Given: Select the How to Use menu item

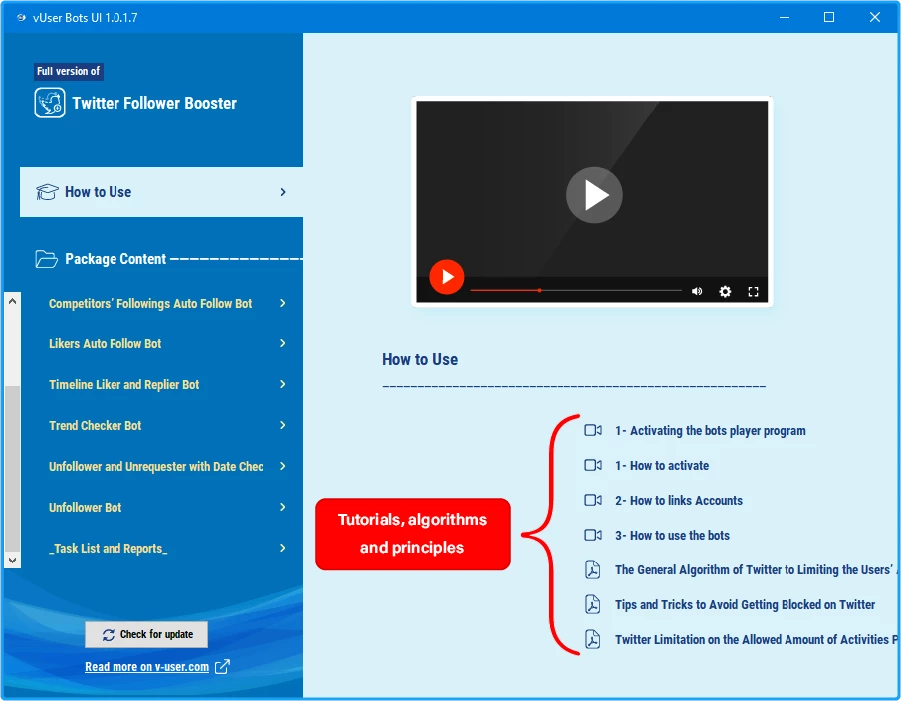Looking at the screenshot, I should (x=161, y=192).
